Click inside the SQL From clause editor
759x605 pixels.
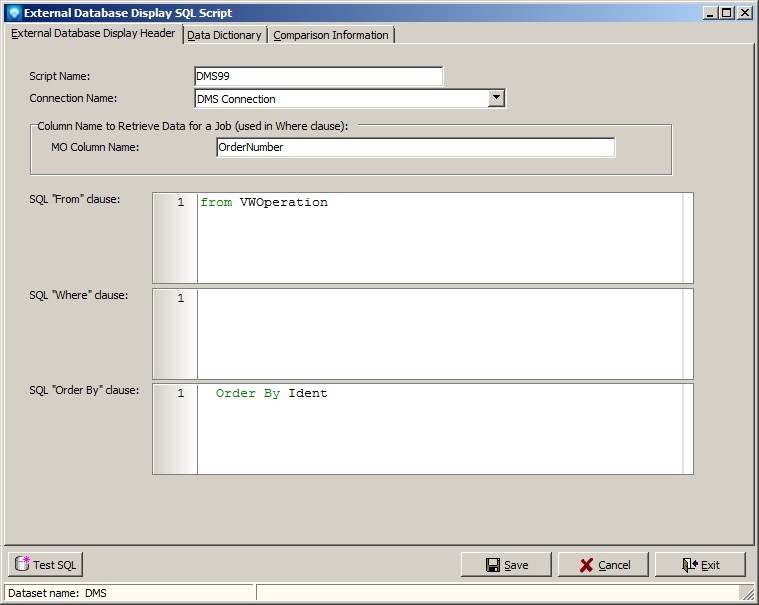pyautogui.click(x=440, y=240)
